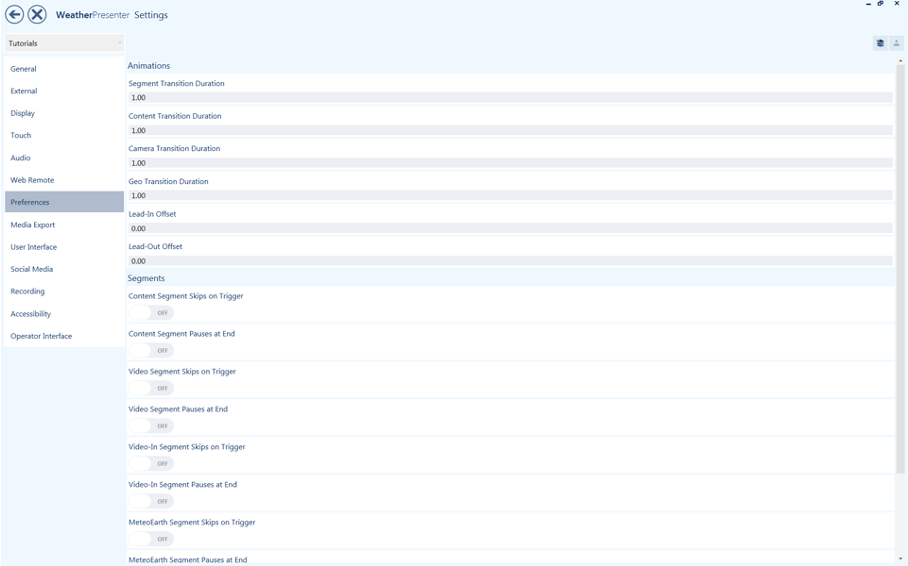Screen dimensions: 908x566
Task: Select Media Export in sidebar
Action: click(33, 225)
